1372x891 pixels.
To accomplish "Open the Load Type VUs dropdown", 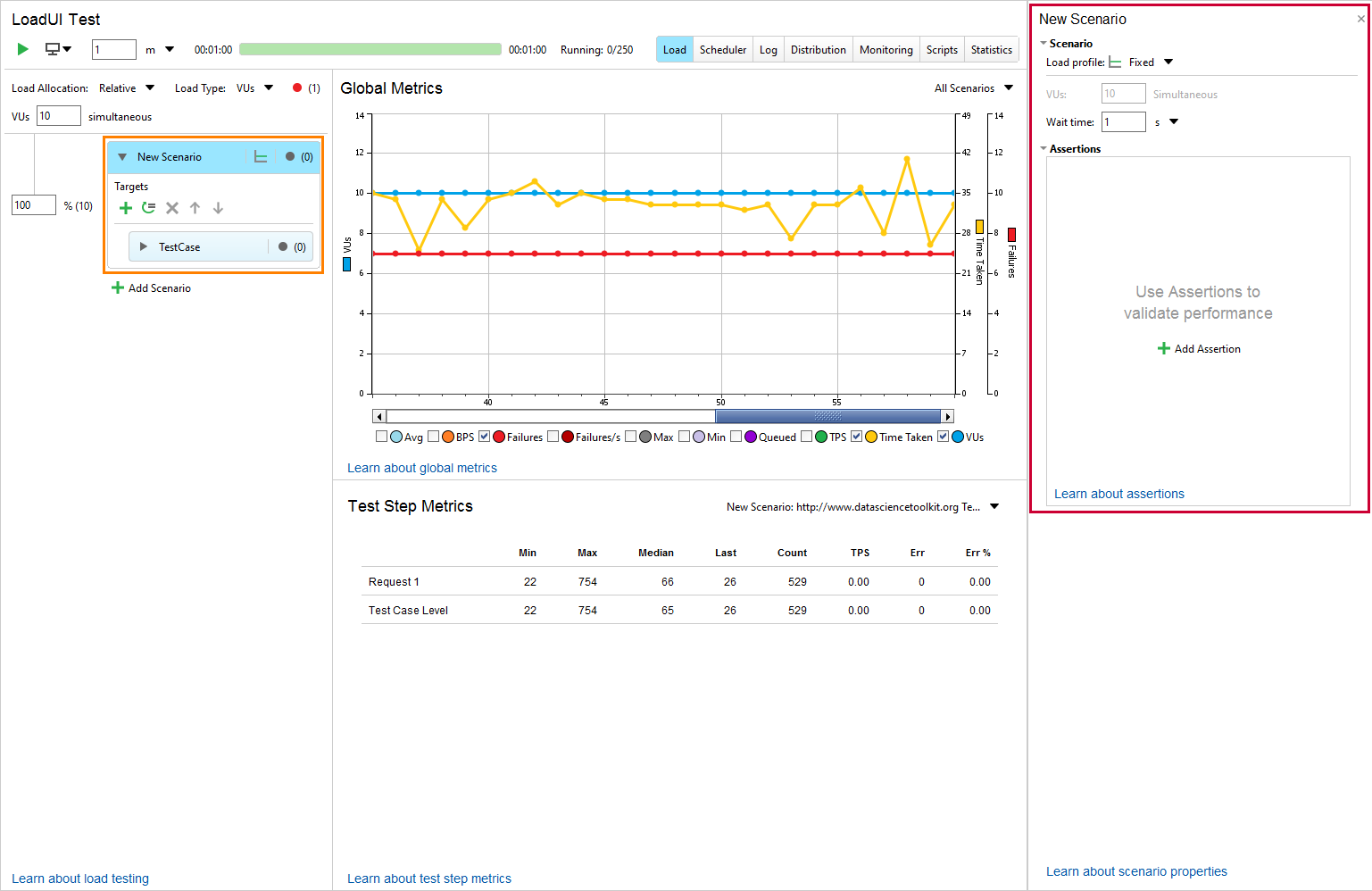I will [x=269, y=87].
